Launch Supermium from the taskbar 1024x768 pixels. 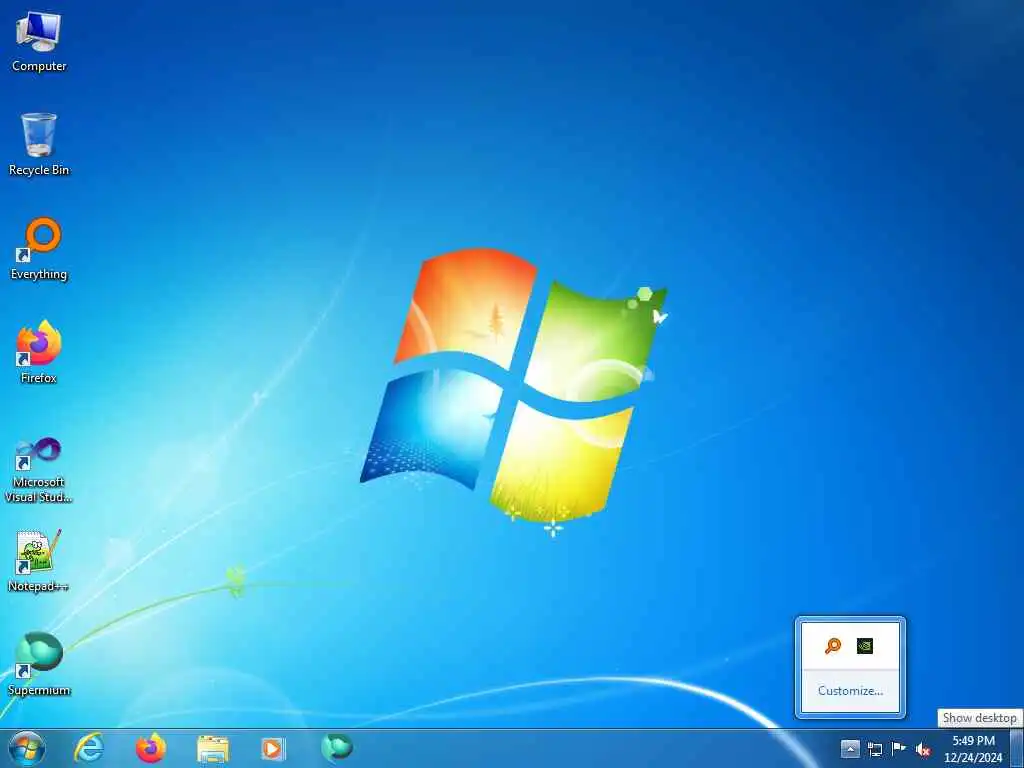[x=337, y=746]
